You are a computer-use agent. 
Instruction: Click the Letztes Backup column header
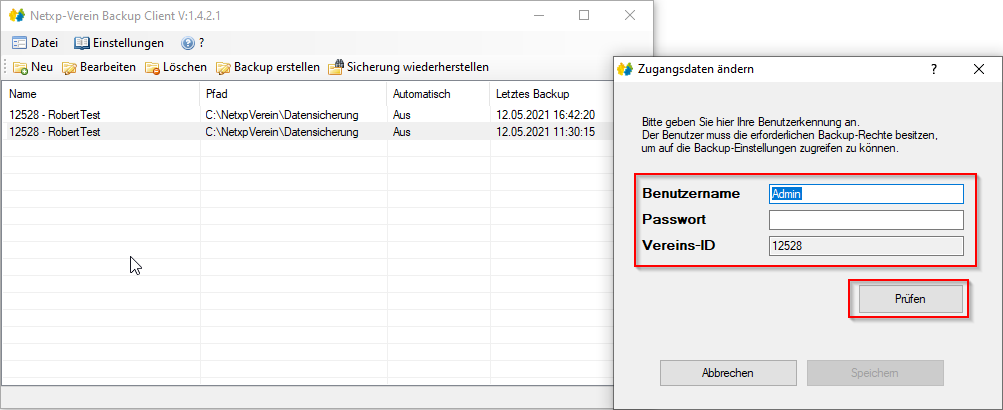click(551, 94)
